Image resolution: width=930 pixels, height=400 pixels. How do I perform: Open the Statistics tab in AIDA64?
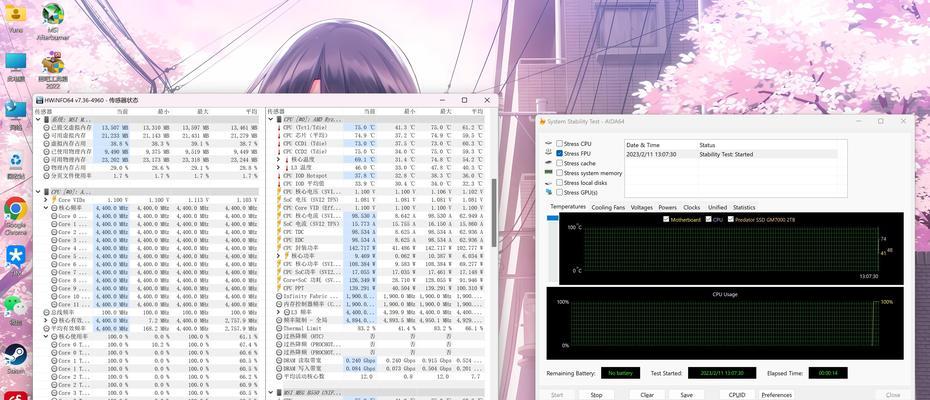744,207
